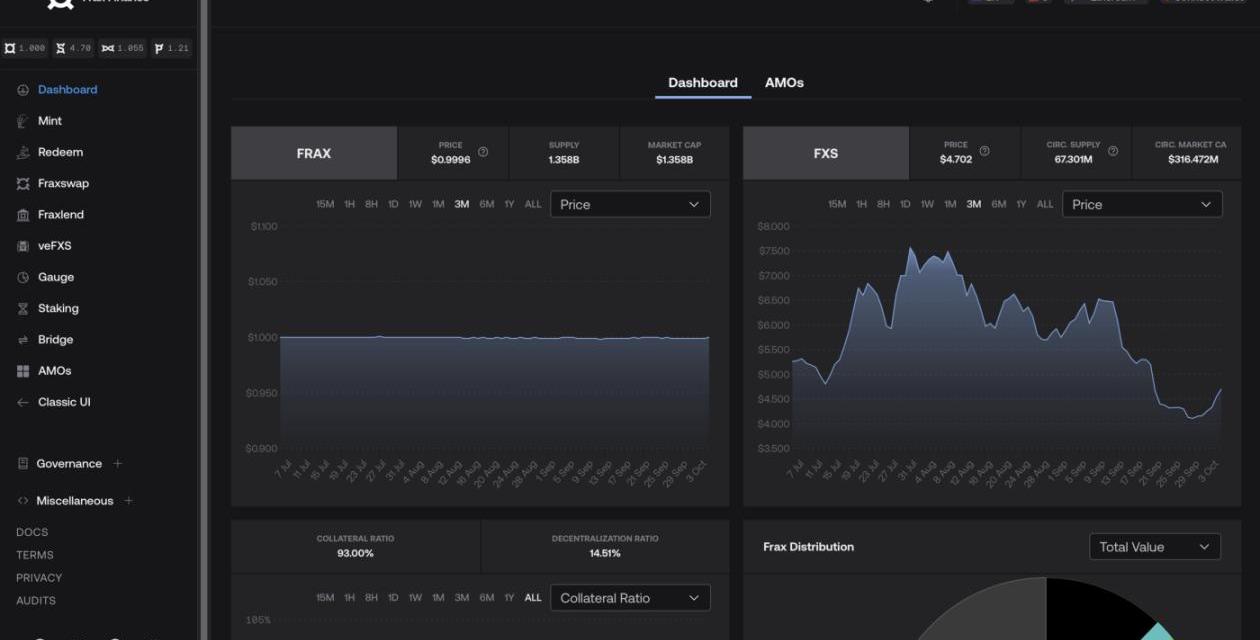
Task: Switch to the AMOs tab
Action: pyautogui.click(x=784, y=83)
